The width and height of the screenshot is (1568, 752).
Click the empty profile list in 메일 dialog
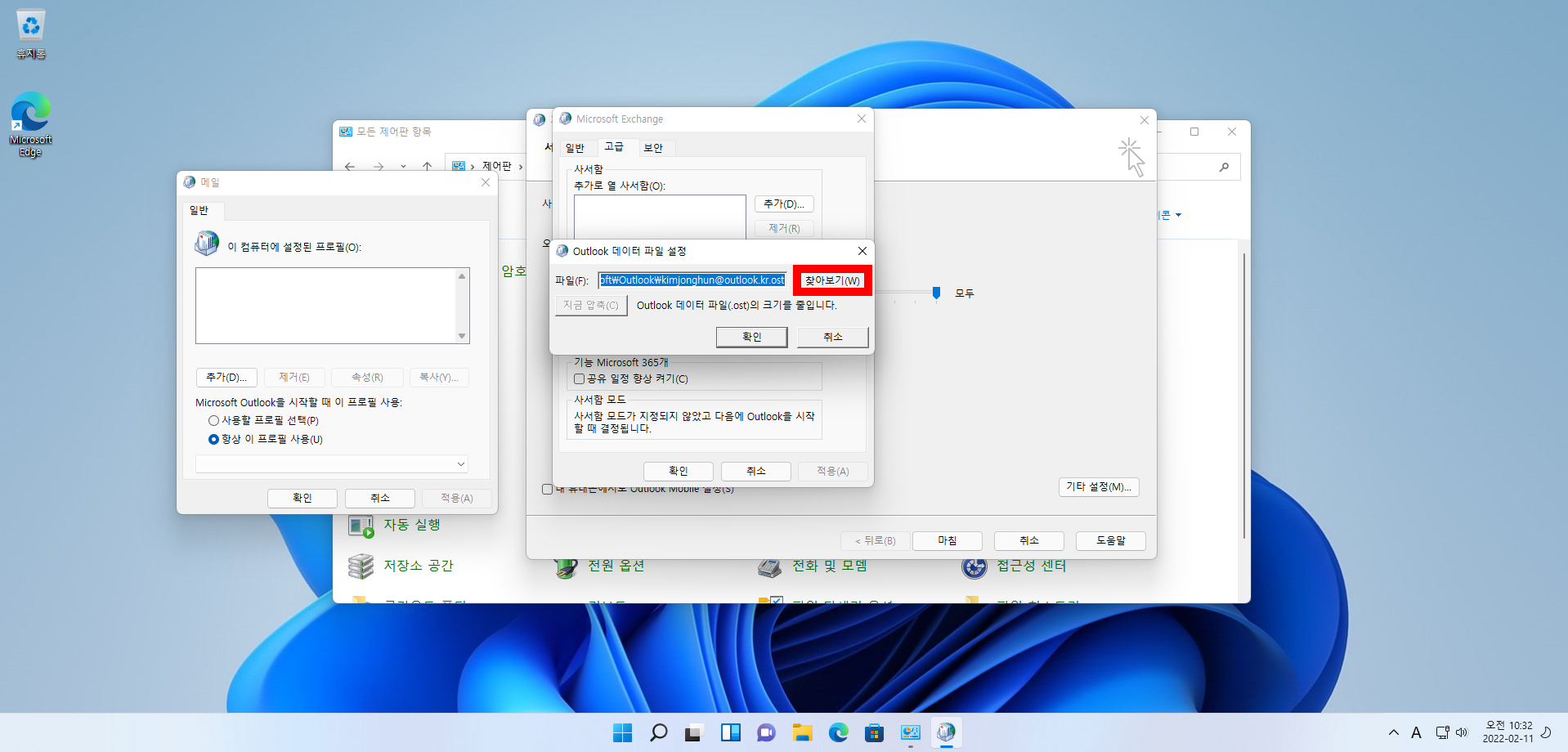(x=325, y=306)
